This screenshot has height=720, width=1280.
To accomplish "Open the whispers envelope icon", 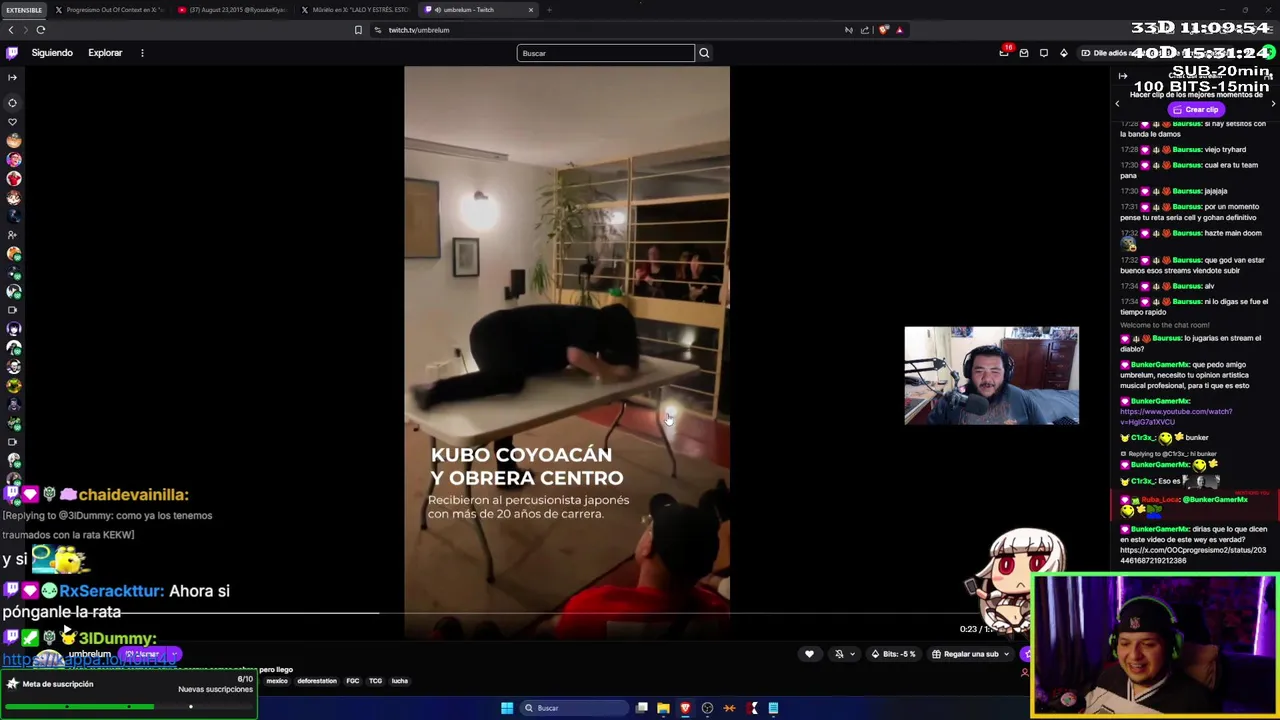I will point(1024,53).
